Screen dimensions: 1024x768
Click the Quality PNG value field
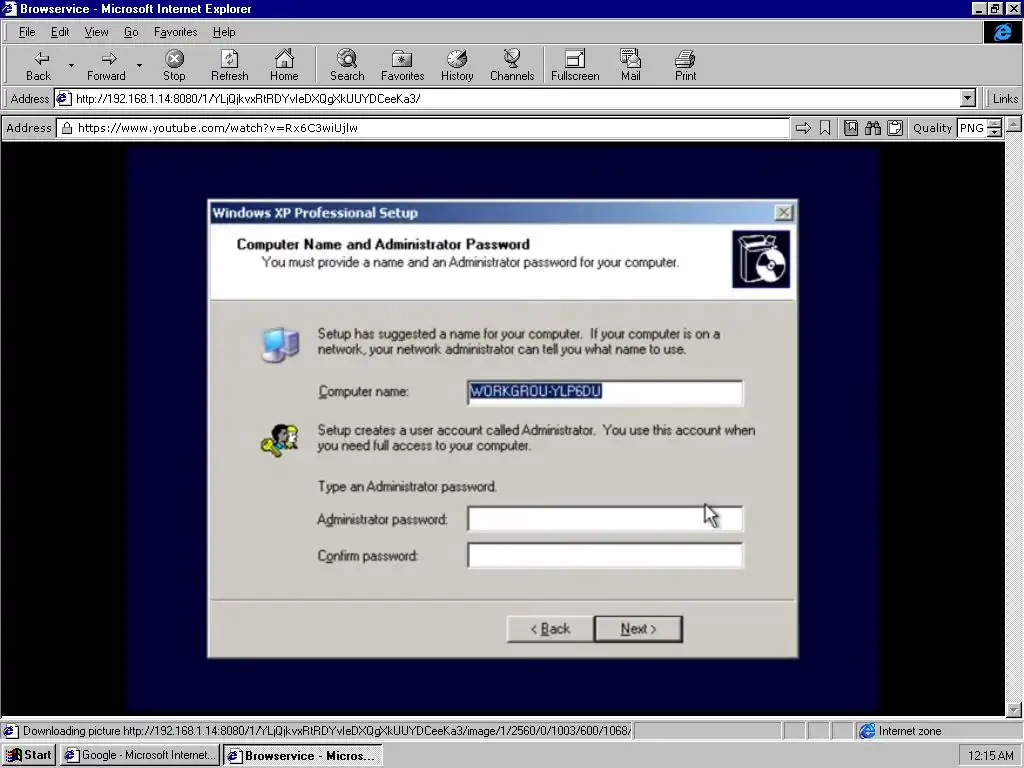point(972,128)
